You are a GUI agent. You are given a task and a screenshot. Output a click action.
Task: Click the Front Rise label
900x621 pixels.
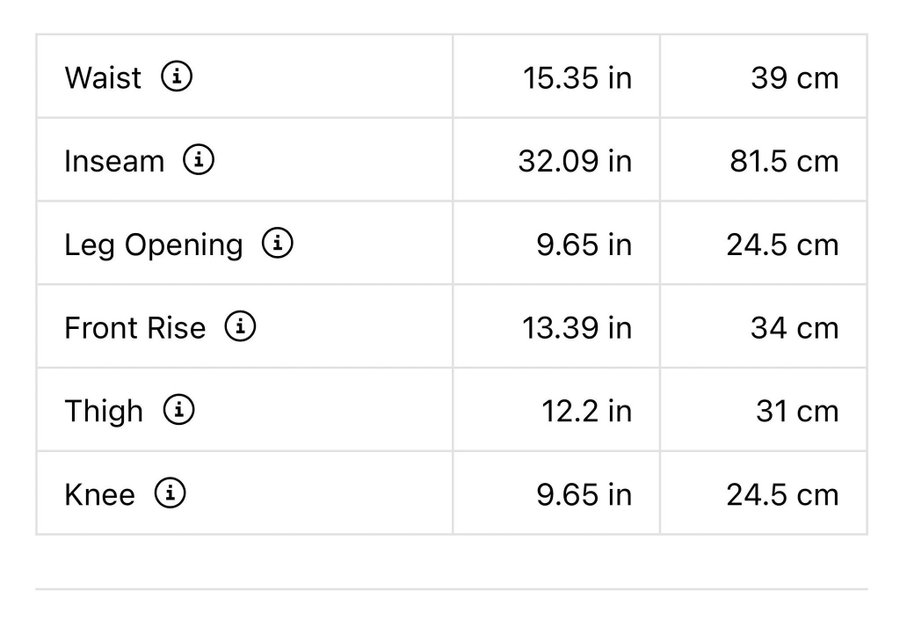(x=135, y=328)
